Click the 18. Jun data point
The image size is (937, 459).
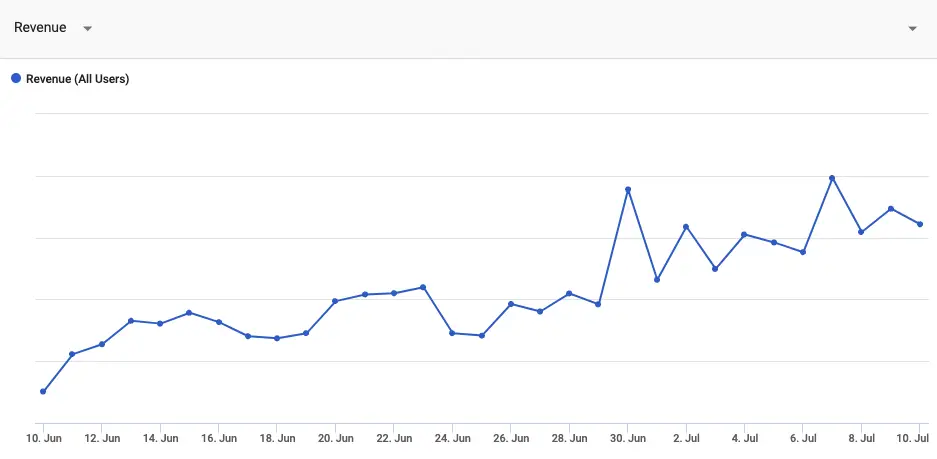tap(277, 338)
